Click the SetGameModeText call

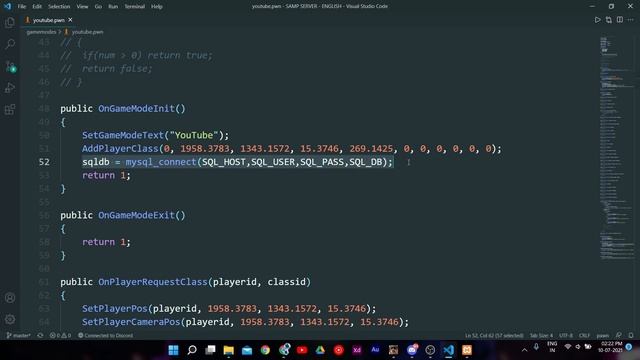[x=123, y=135]
